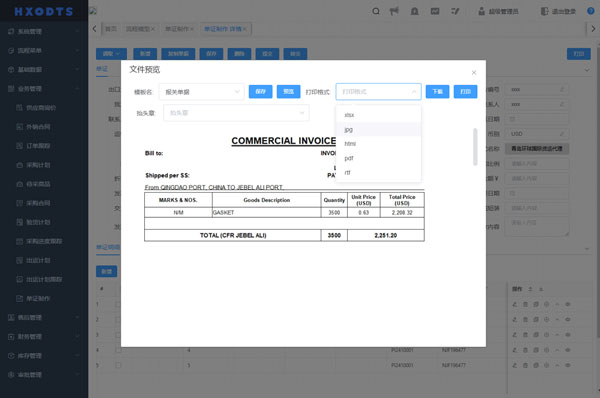This screenshot has height=398, width=600.
Task: Click the broken image icon beside the HXODTS logo
Action: [x=93, y=11]
